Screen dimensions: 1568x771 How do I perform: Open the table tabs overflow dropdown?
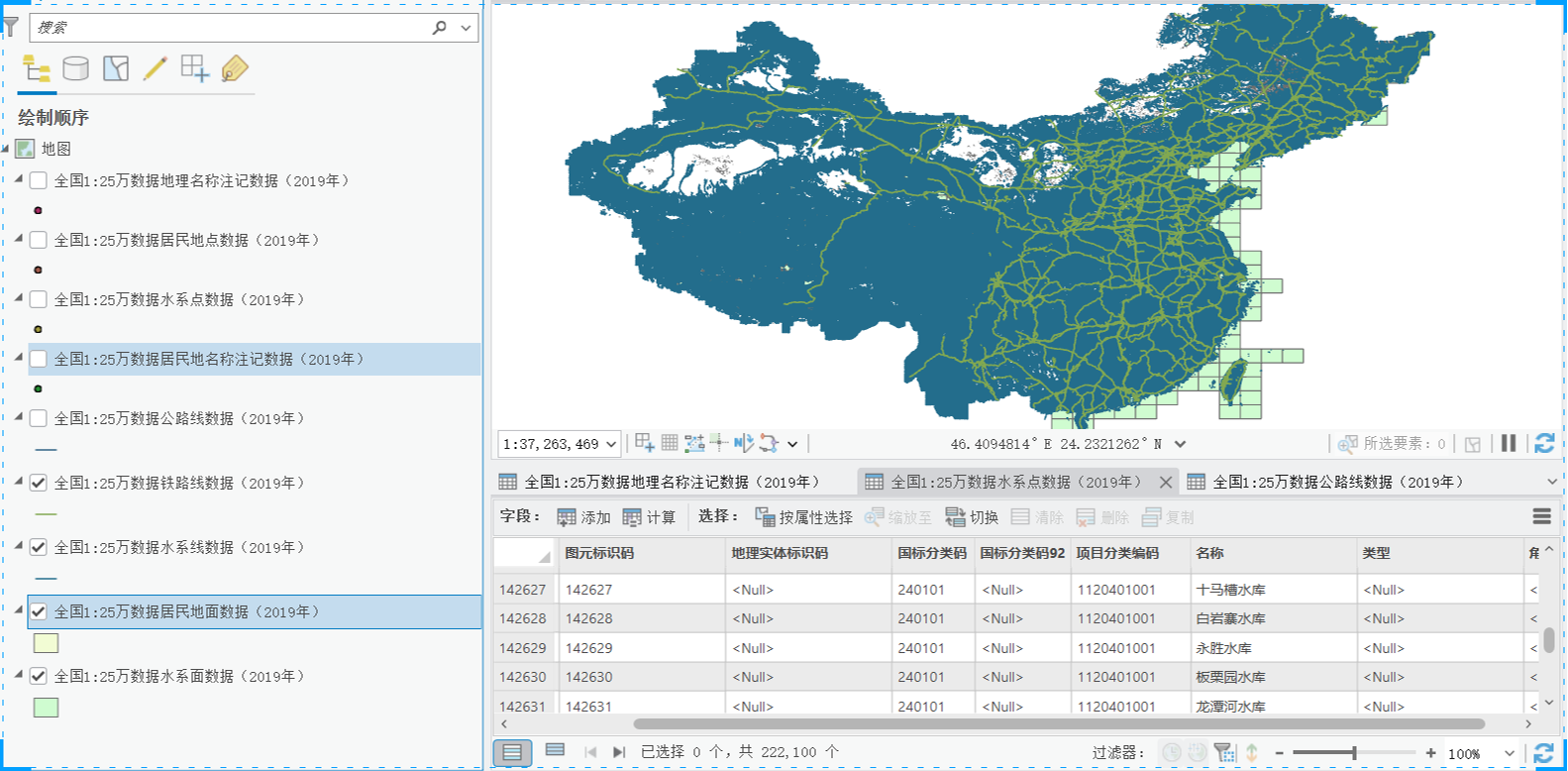point(1552,482)
